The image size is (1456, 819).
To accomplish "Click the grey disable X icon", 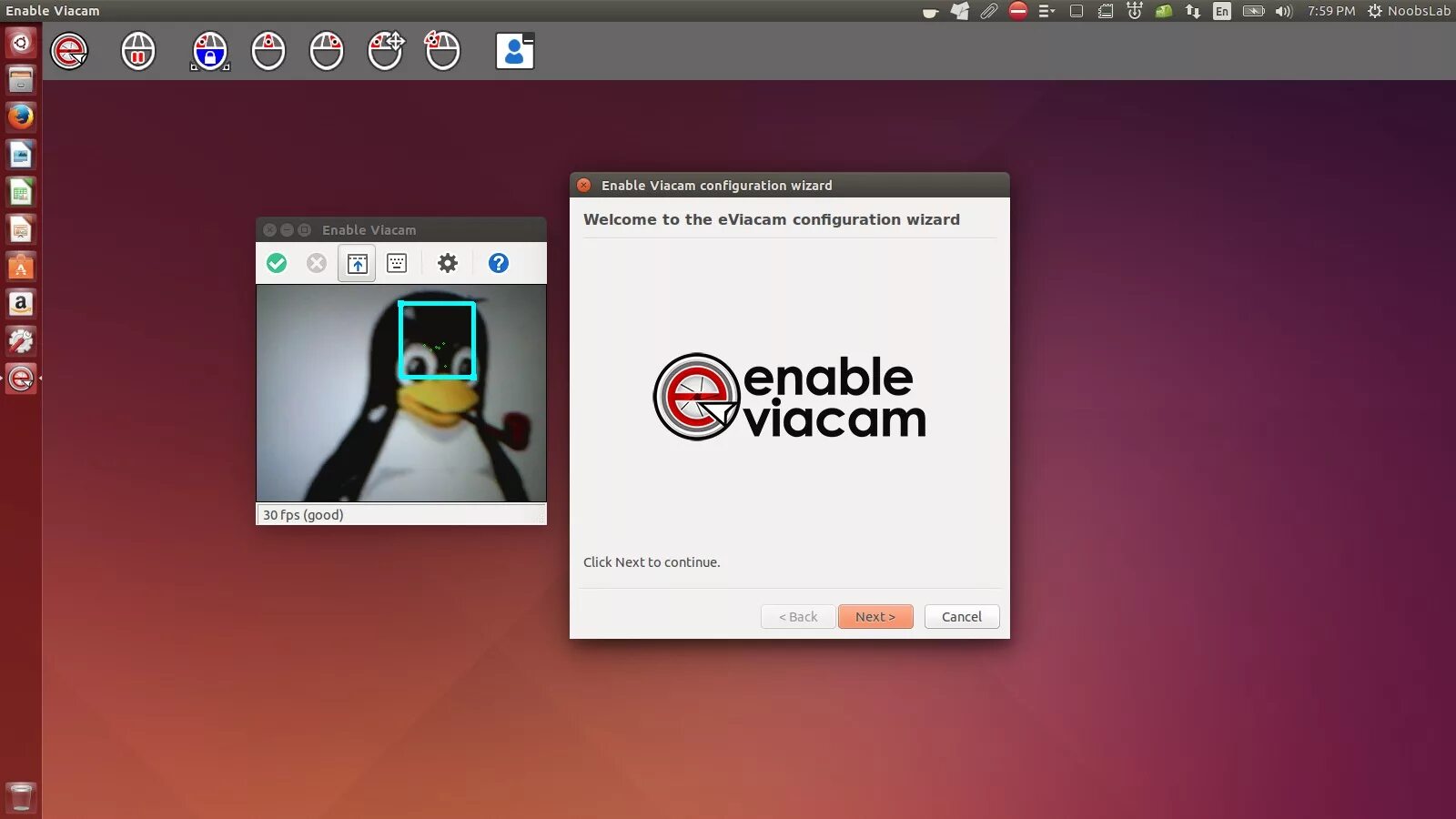I will coord(317,263).
